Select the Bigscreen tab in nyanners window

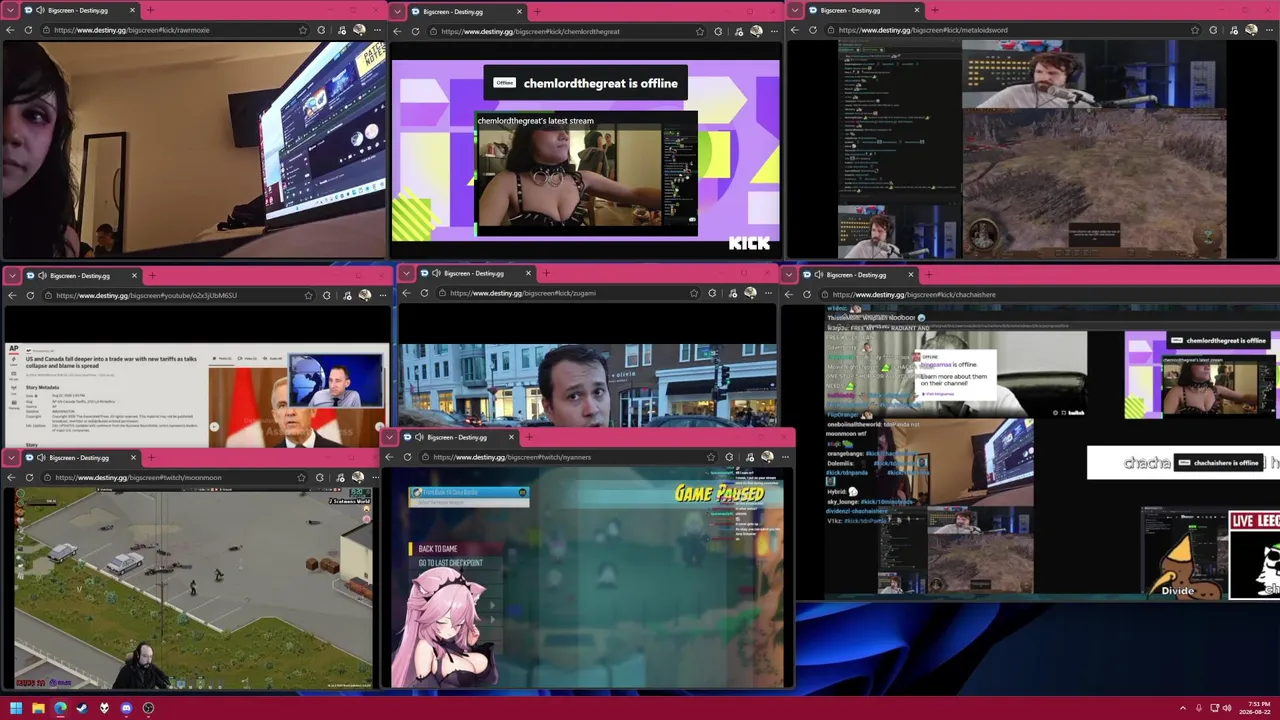[x=459, y=437]
